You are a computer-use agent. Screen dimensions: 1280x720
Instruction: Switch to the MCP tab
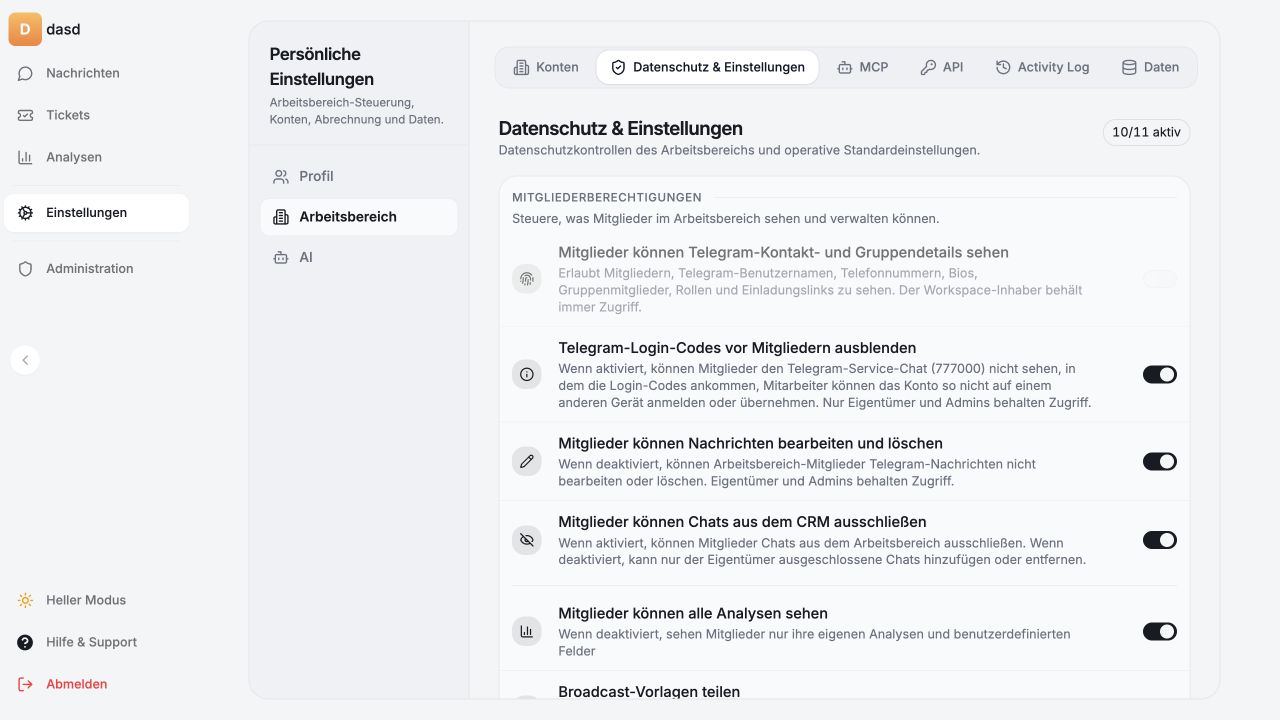click(862, 67)
